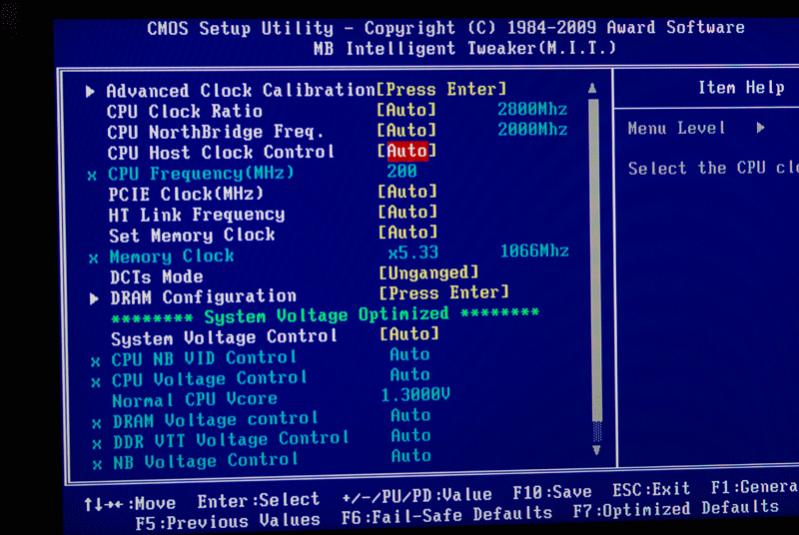This screenshot has height=535, width=799.
Task: Click the disabled CPU Frequency(MHz) label
Action: click(x=201, y=174)
